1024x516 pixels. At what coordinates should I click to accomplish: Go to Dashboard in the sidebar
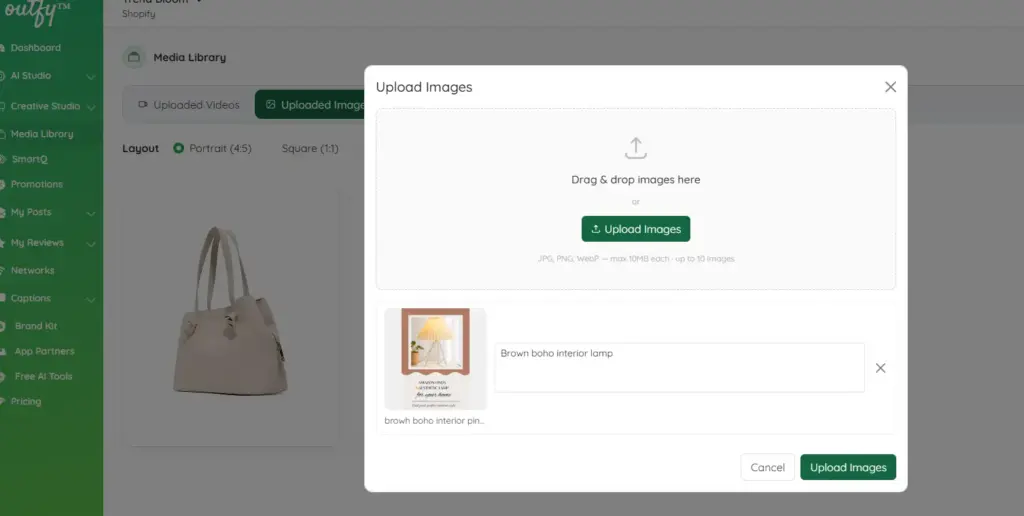(x=35, y=48)
